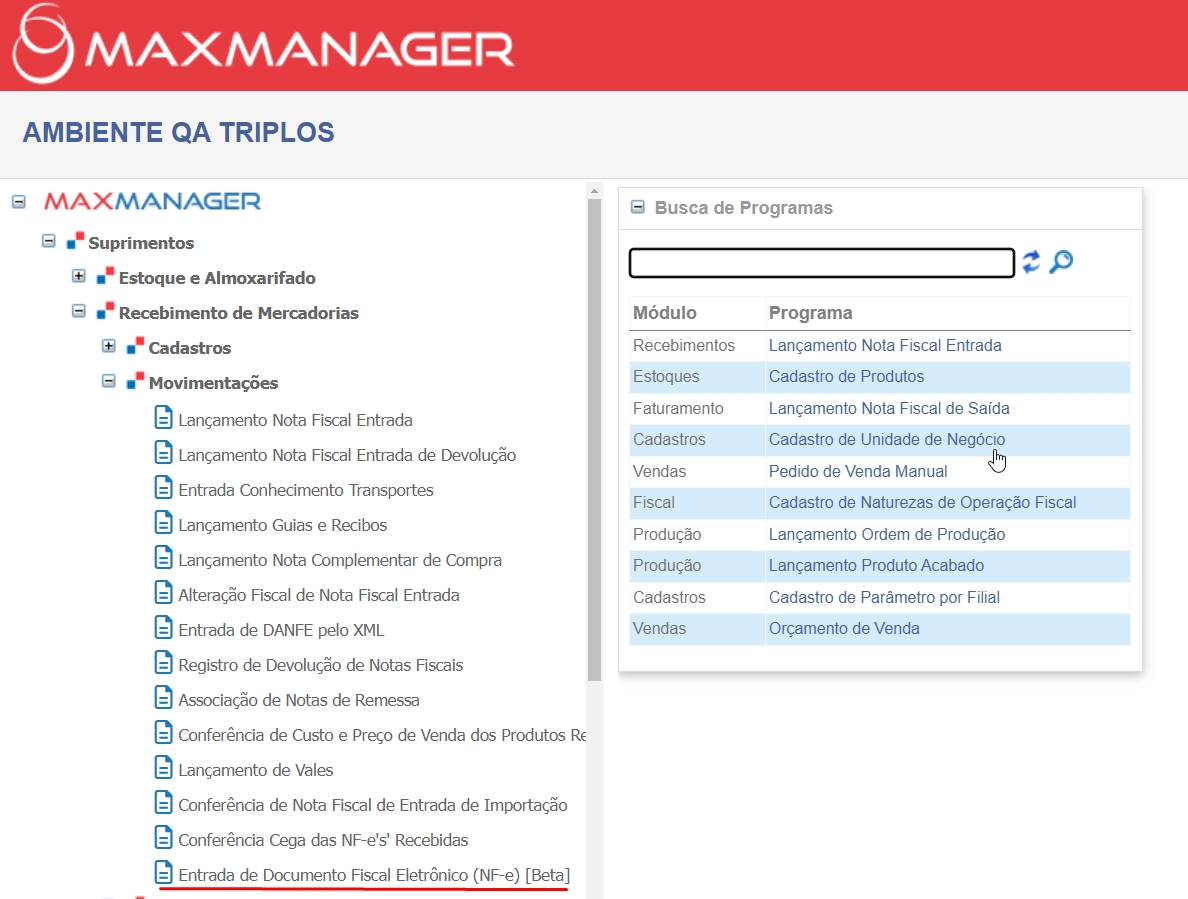Image resolution: width=1188 pixels, height=899 pixels.
Task: Click the MaxManager logo in the red header
Action: 263,44
